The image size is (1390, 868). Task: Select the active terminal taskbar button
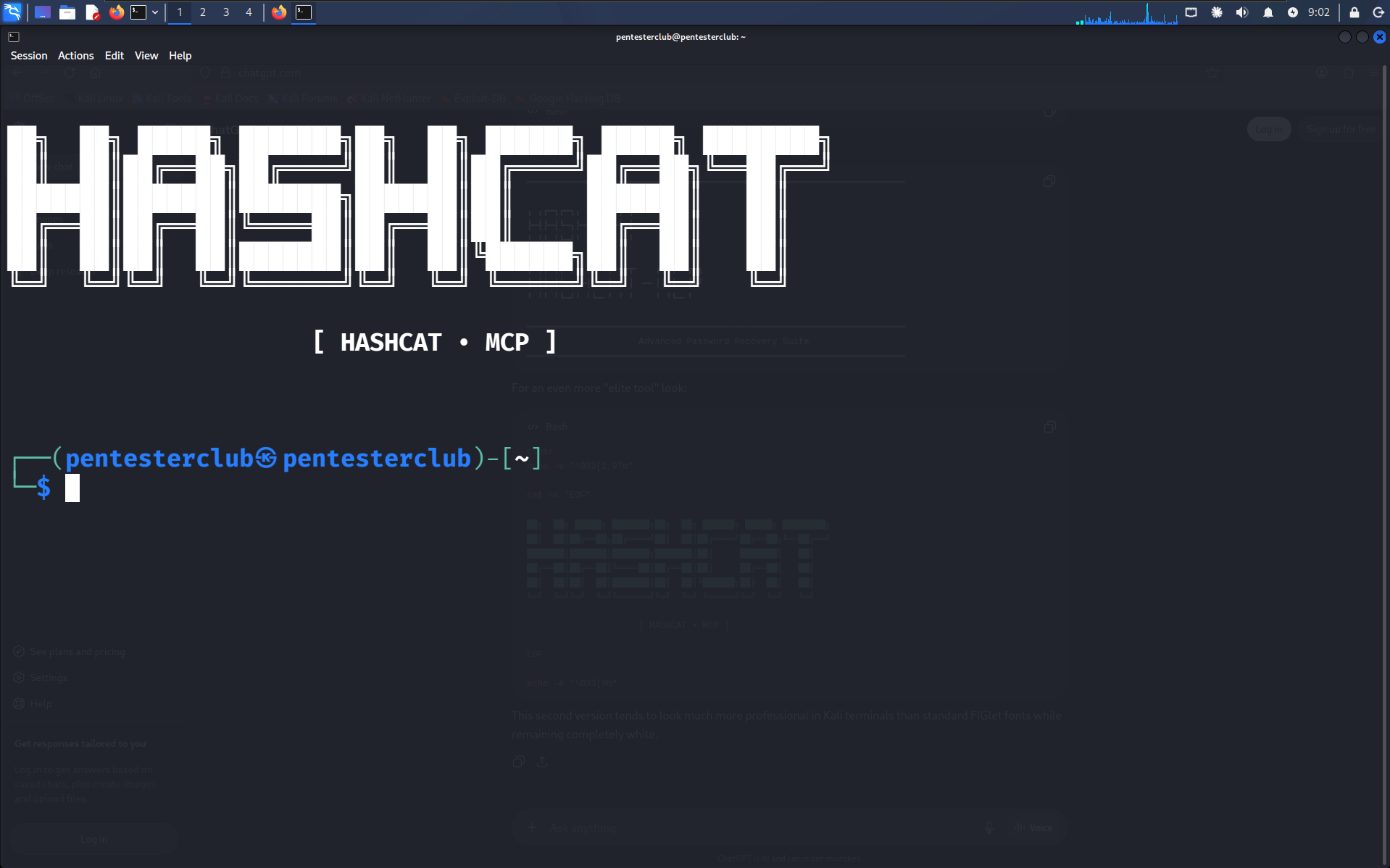point(304,12)
